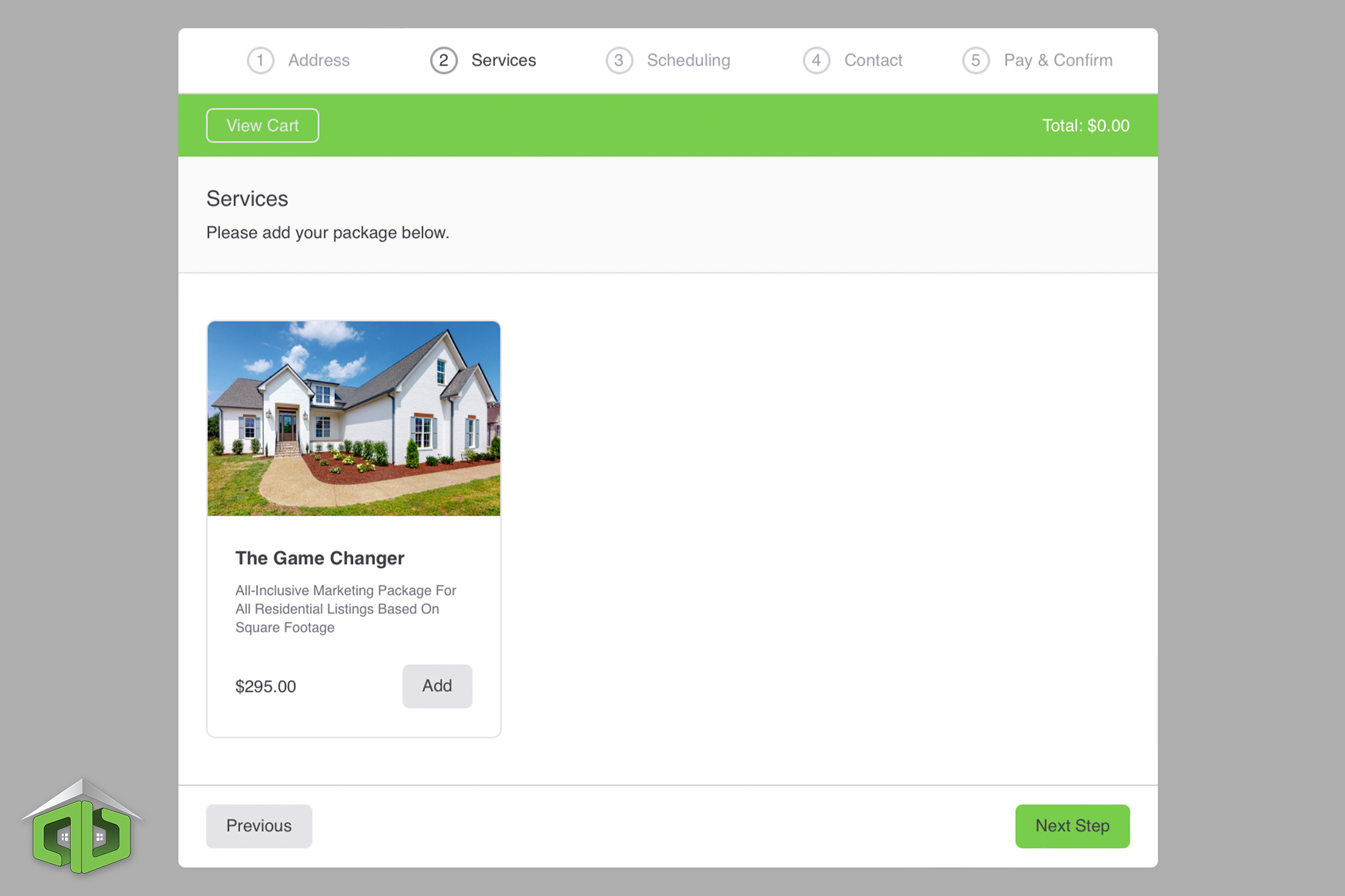Go to the Next Step
This screenshot has width=1345, height=896.
pyautogui.click(x=1072, y=826)
